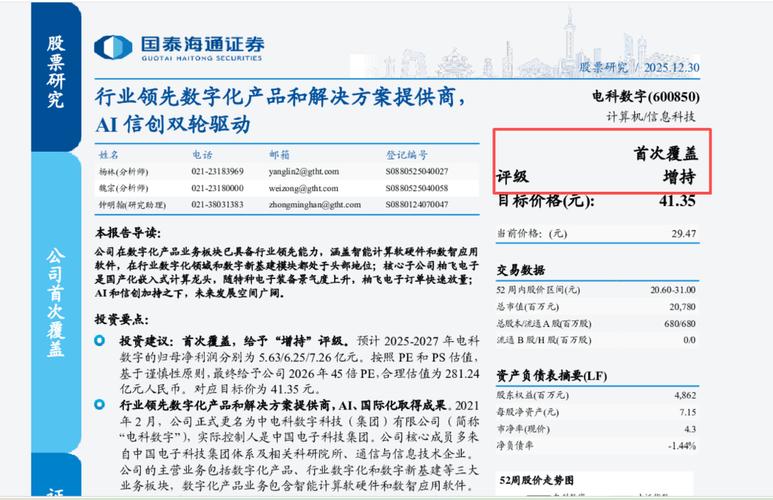Click the 当前价格 label
The width and height of the screenshot is (773, 500).
[532, 234]
